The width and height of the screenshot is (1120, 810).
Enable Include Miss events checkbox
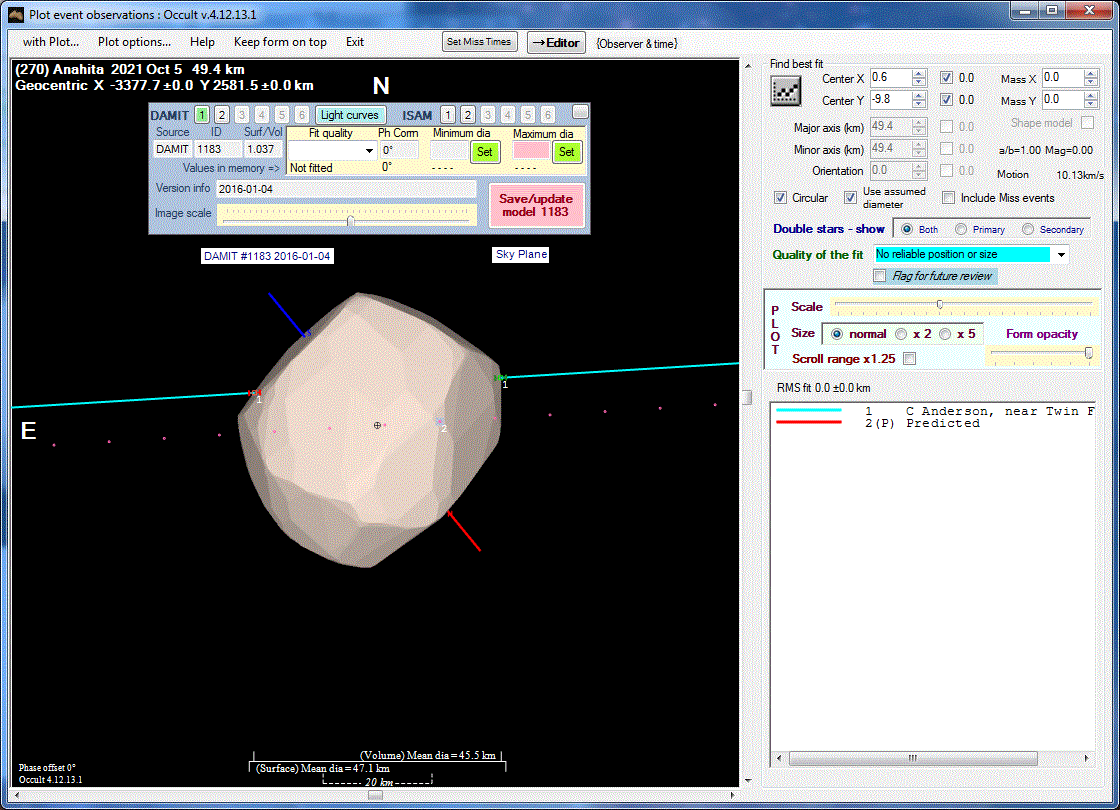pos(949,198)
